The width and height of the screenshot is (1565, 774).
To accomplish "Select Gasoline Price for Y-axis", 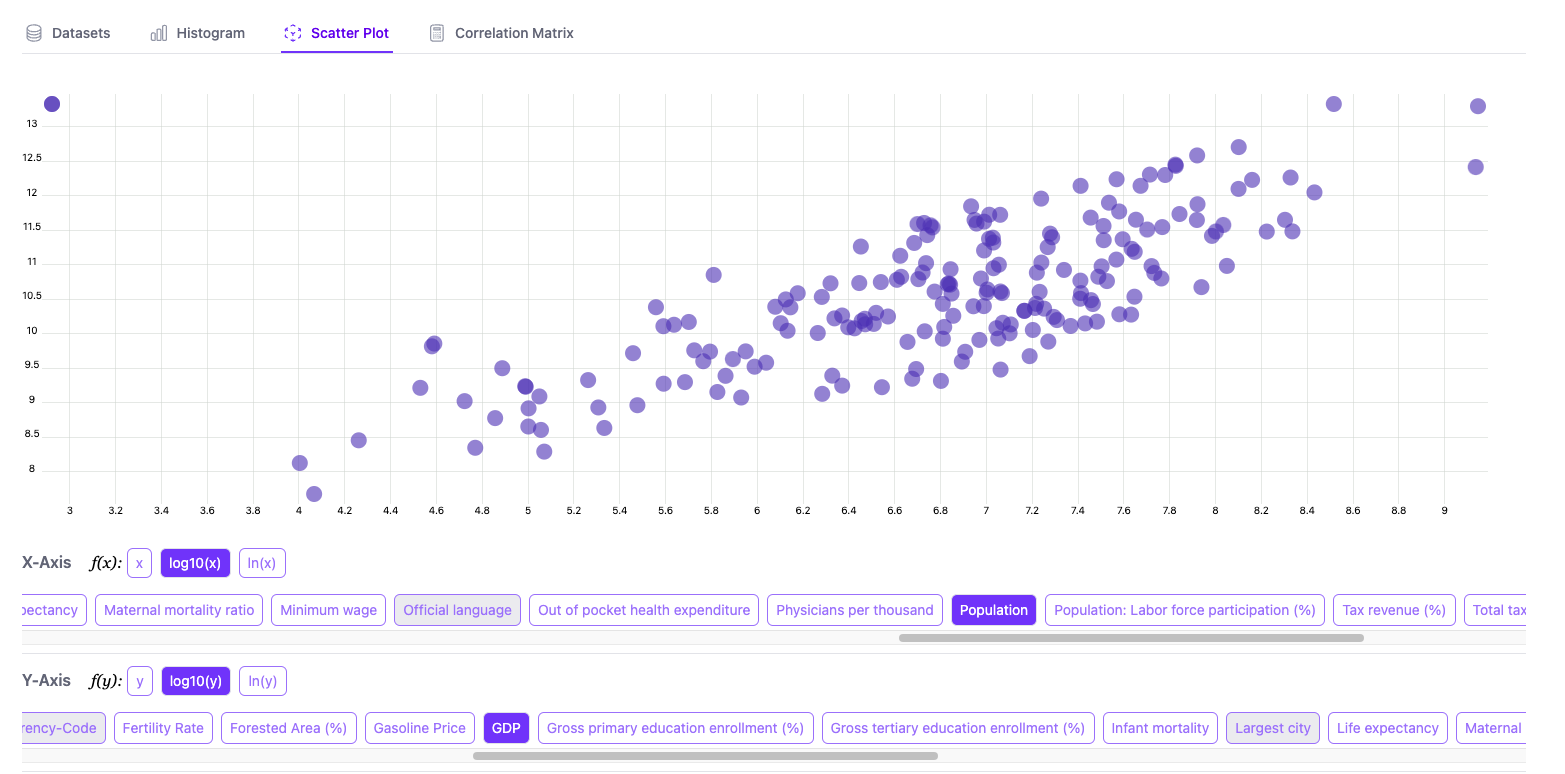I will (x=420, y=728).
